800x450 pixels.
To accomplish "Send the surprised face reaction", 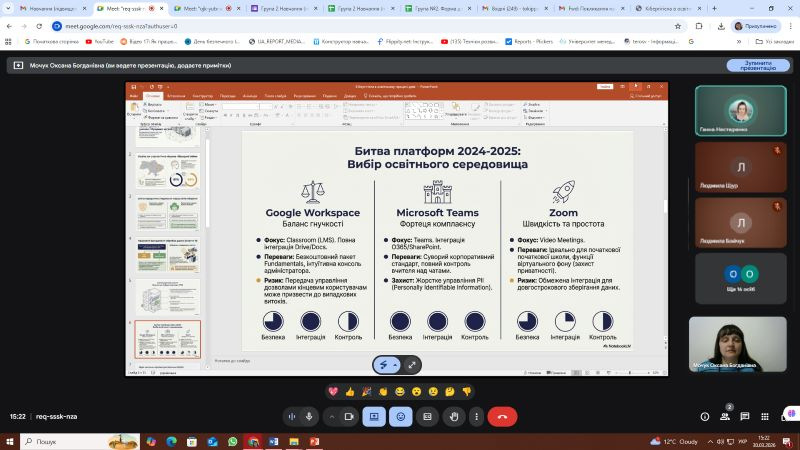I will click(x=417, y=392).
